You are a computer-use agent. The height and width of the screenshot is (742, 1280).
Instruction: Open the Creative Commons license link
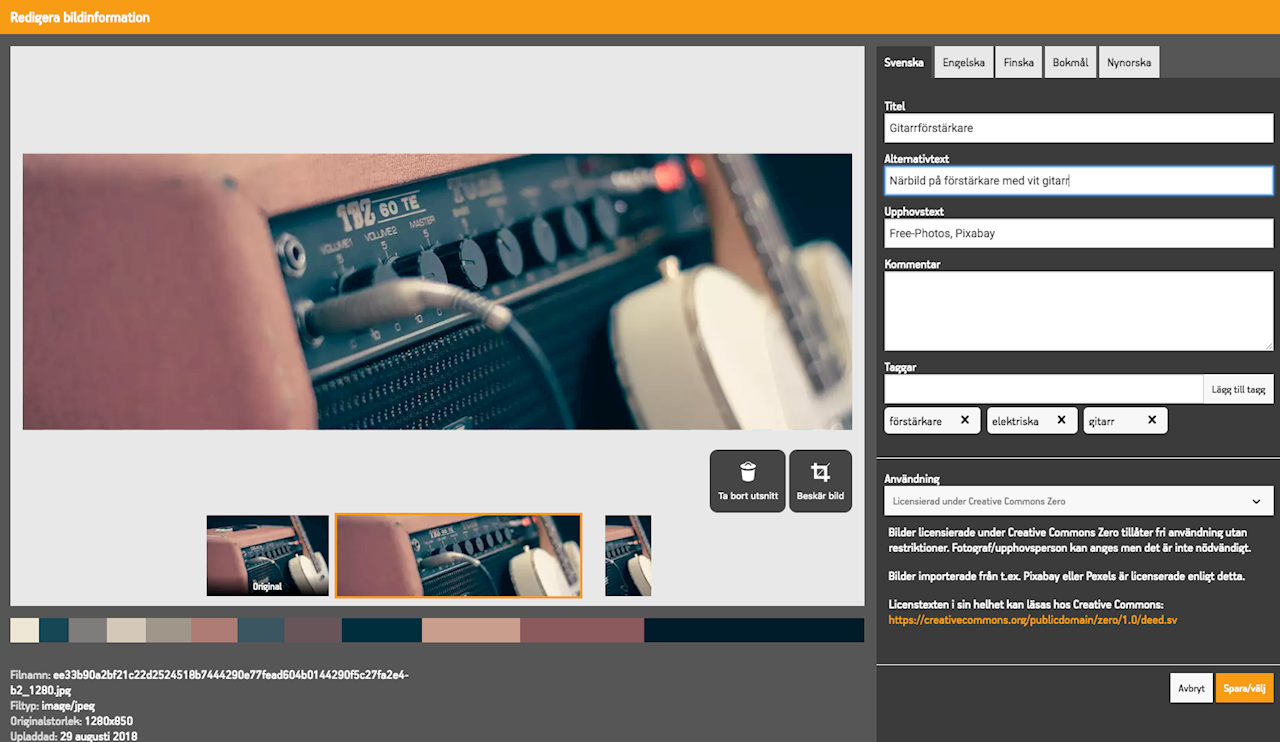[x=1033, y=620]
